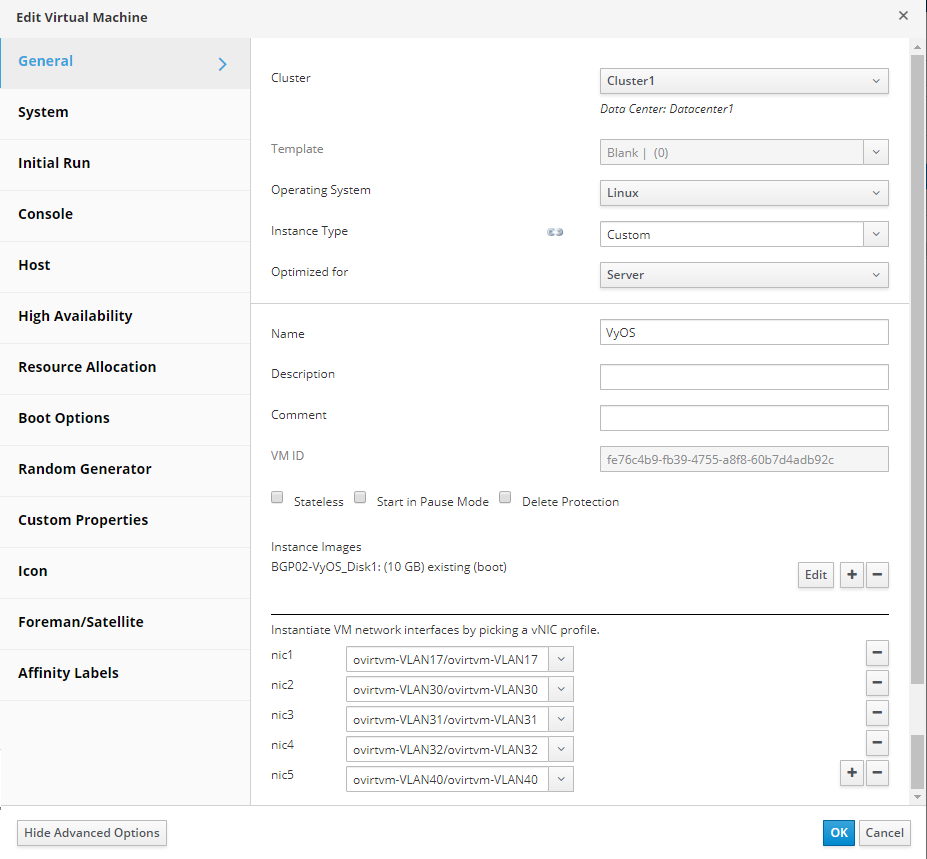This screenshot has width=927, height=859.
Task: Open nic2 vNIC profile dropdown
Action: (460, 689)
